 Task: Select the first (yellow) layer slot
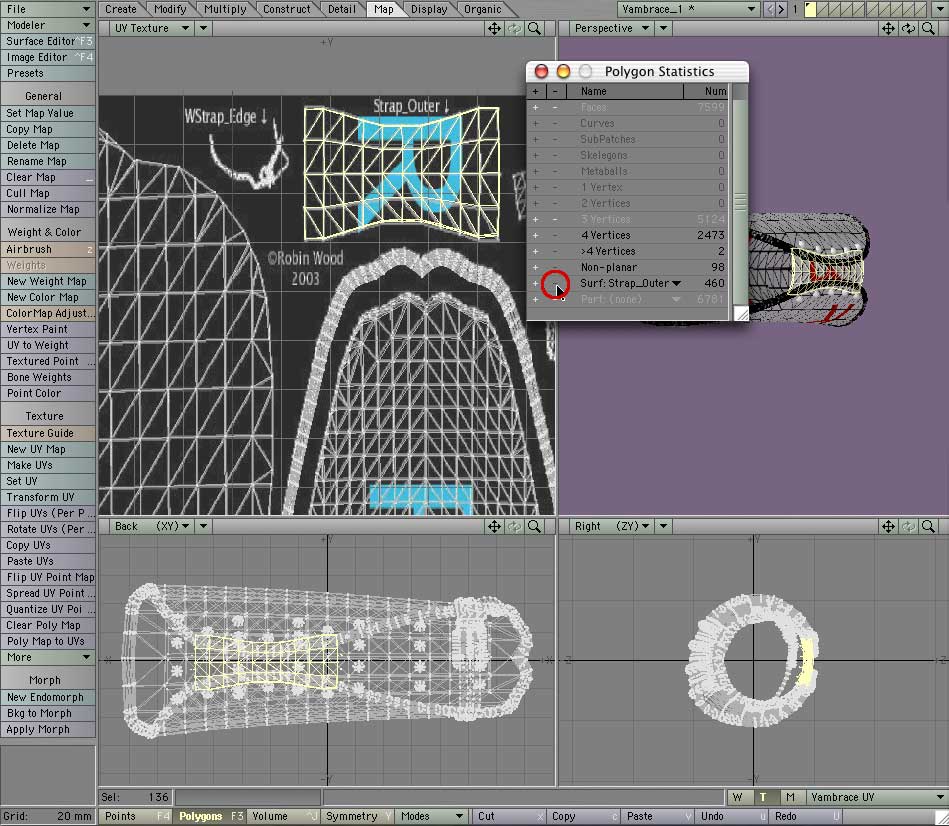click(810, 9)
